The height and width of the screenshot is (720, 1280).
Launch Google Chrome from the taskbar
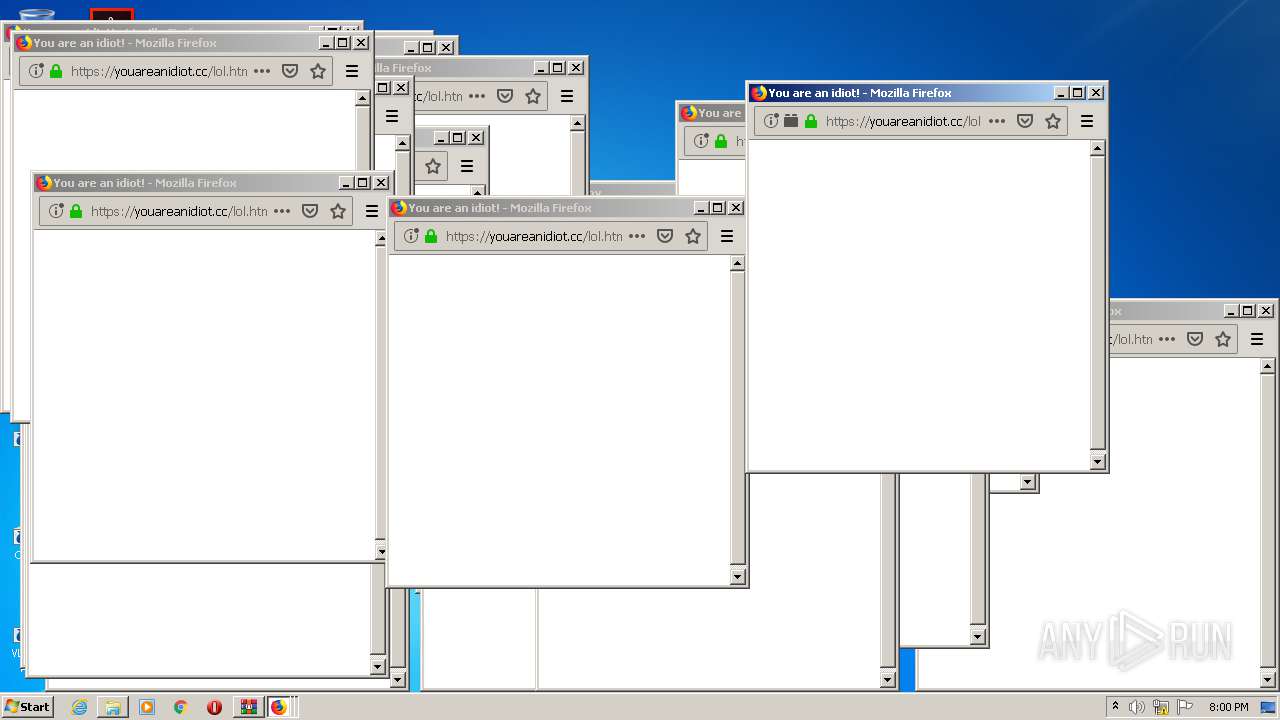point(180,707)
